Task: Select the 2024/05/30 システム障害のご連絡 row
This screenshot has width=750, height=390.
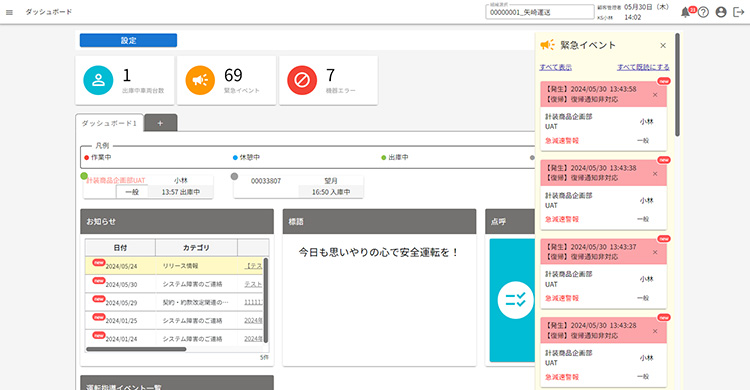Action: [x=174, y=284]
